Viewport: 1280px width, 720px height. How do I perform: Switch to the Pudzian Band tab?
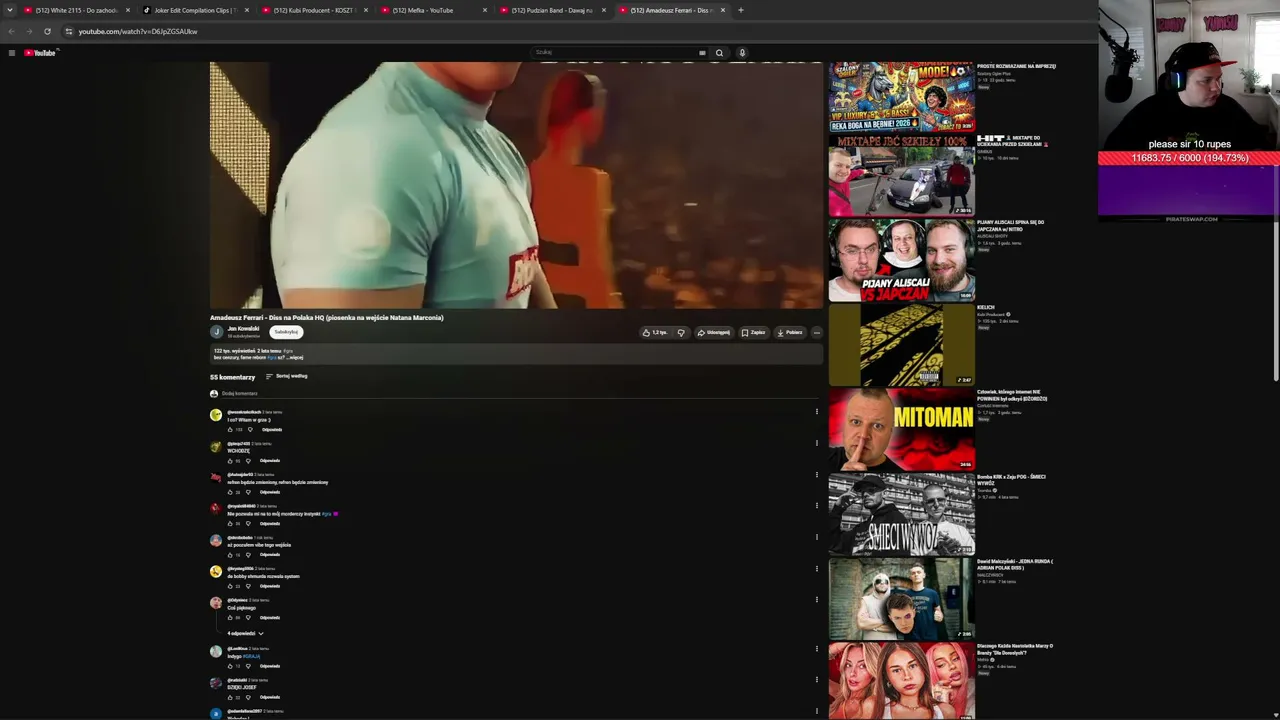coord(552,10)
